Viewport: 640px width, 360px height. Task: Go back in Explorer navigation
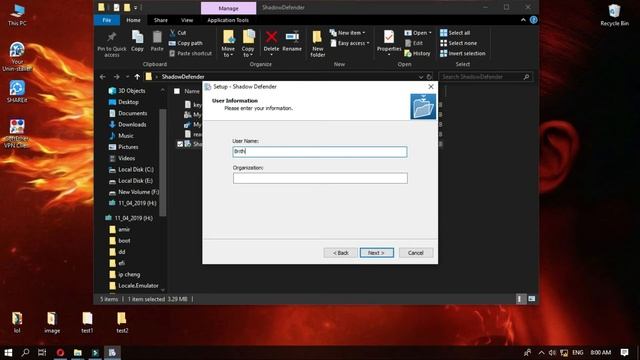coord(103,77)
